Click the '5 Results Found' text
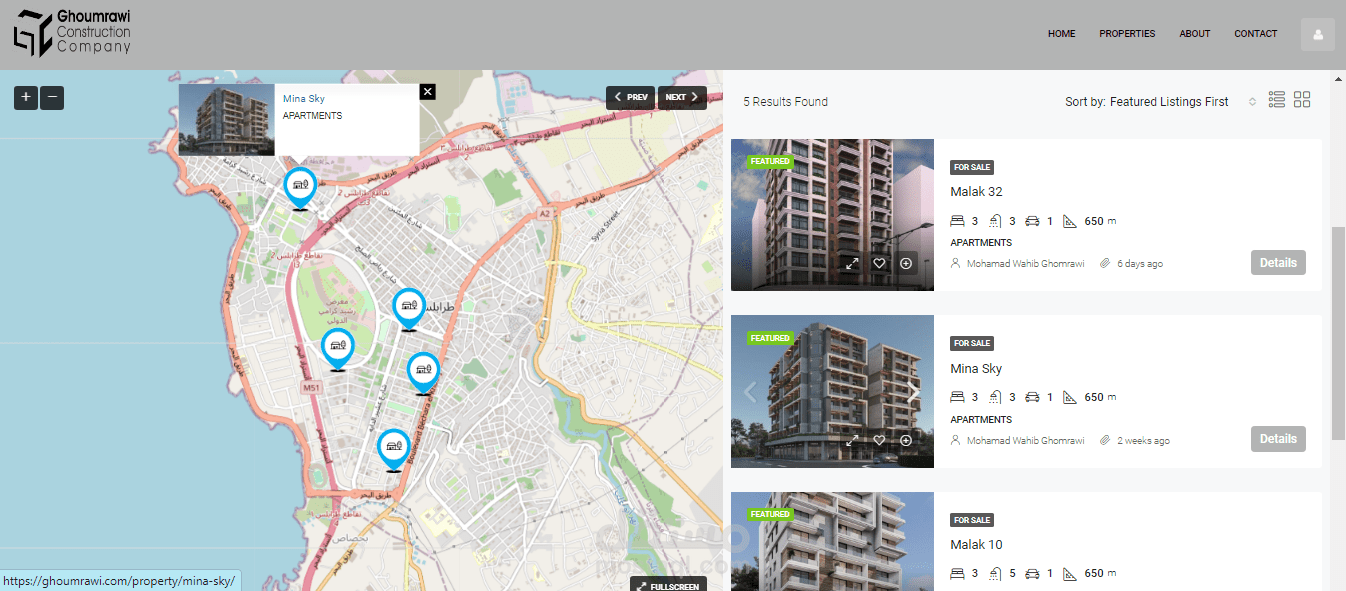 (x=785, y=102)
